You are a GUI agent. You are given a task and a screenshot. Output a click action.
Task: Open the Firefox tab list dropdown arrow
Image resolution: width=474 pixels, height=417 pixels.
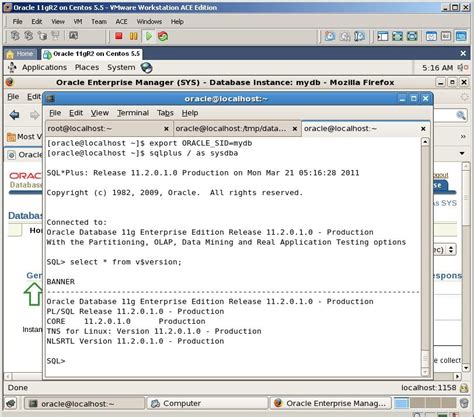[x=462, y=153]
